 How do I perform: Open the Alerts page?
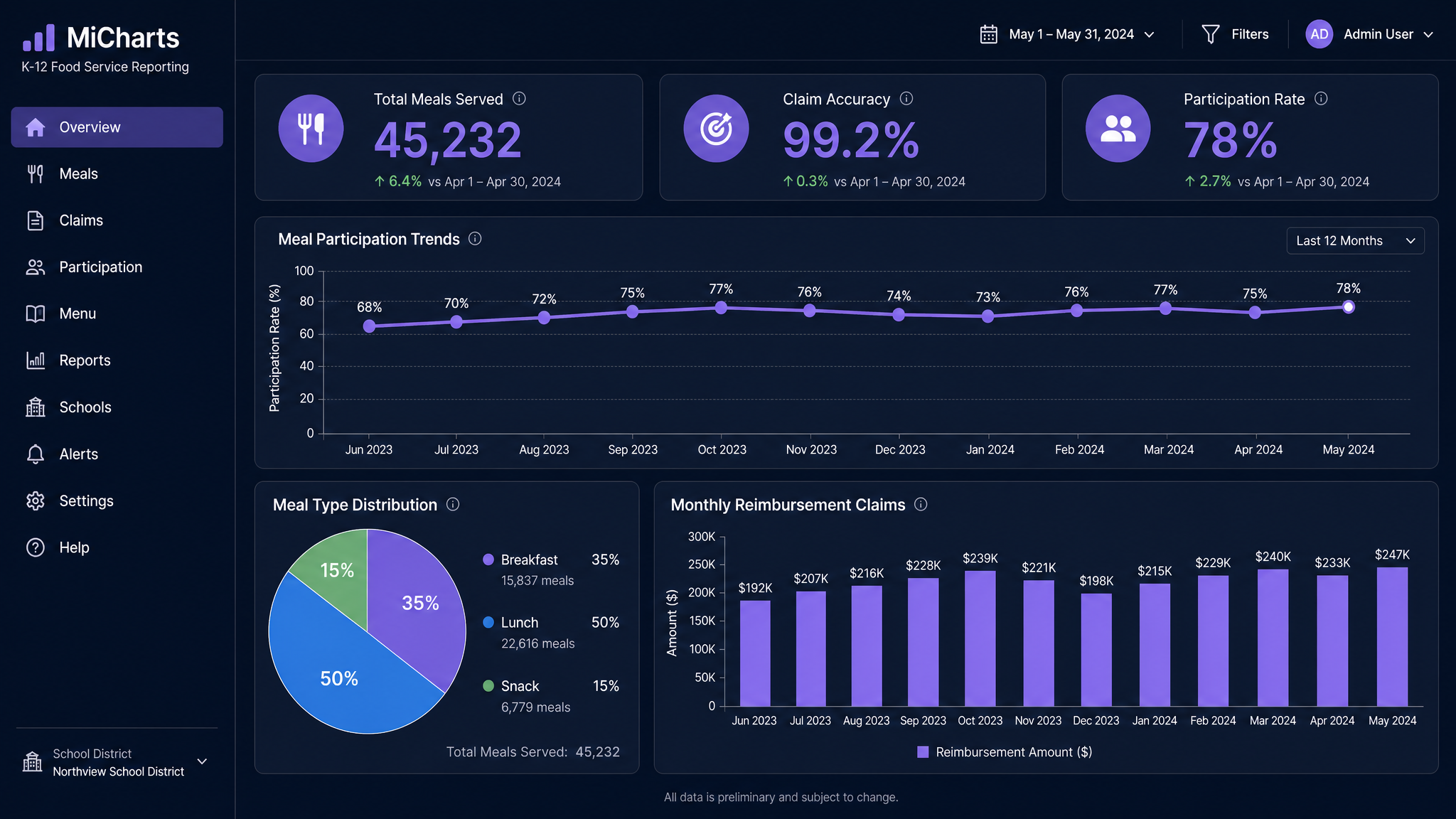point(117,454)
